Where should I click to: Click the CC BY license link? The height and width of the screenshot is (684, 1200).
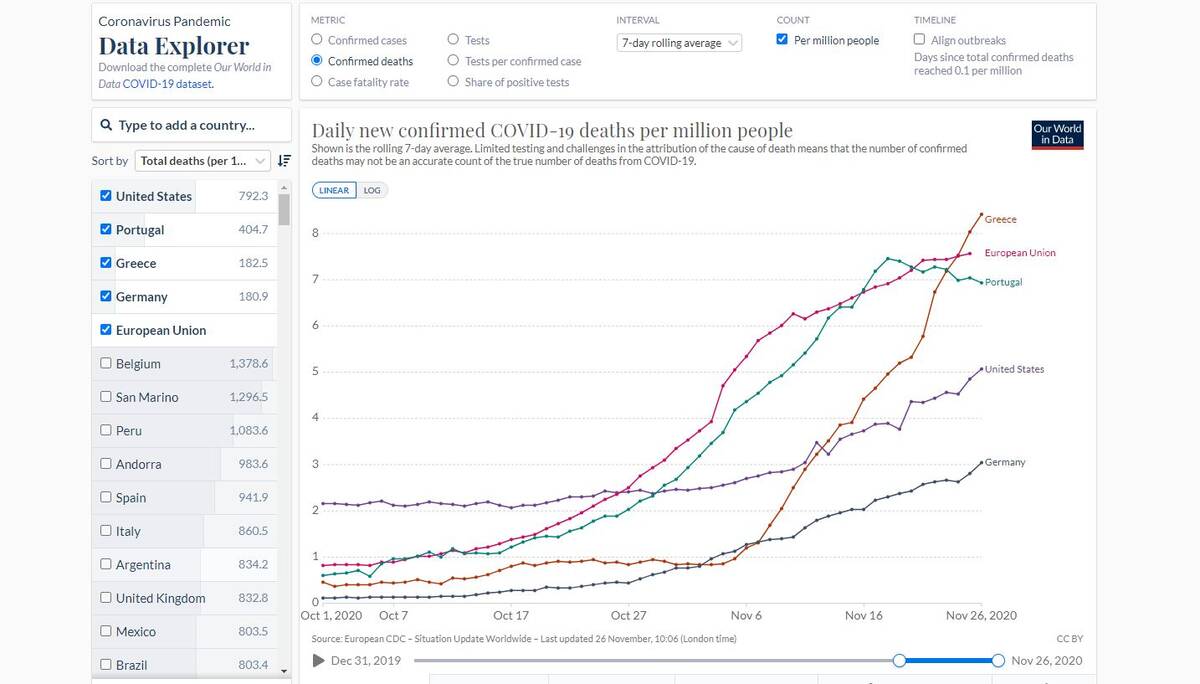click(x=1069, y=638)
